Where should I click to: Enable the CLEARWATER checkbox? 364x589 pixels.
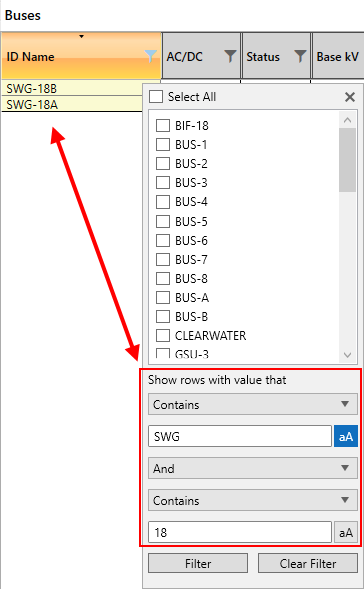coord(163,335)
